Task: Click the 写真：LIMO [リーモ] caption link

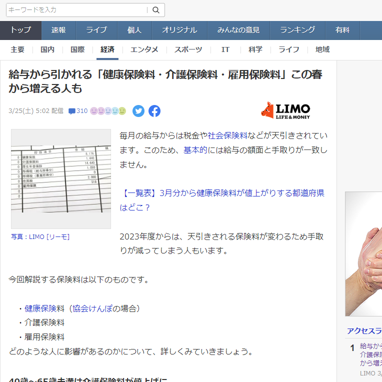Action: click(40, 237)
